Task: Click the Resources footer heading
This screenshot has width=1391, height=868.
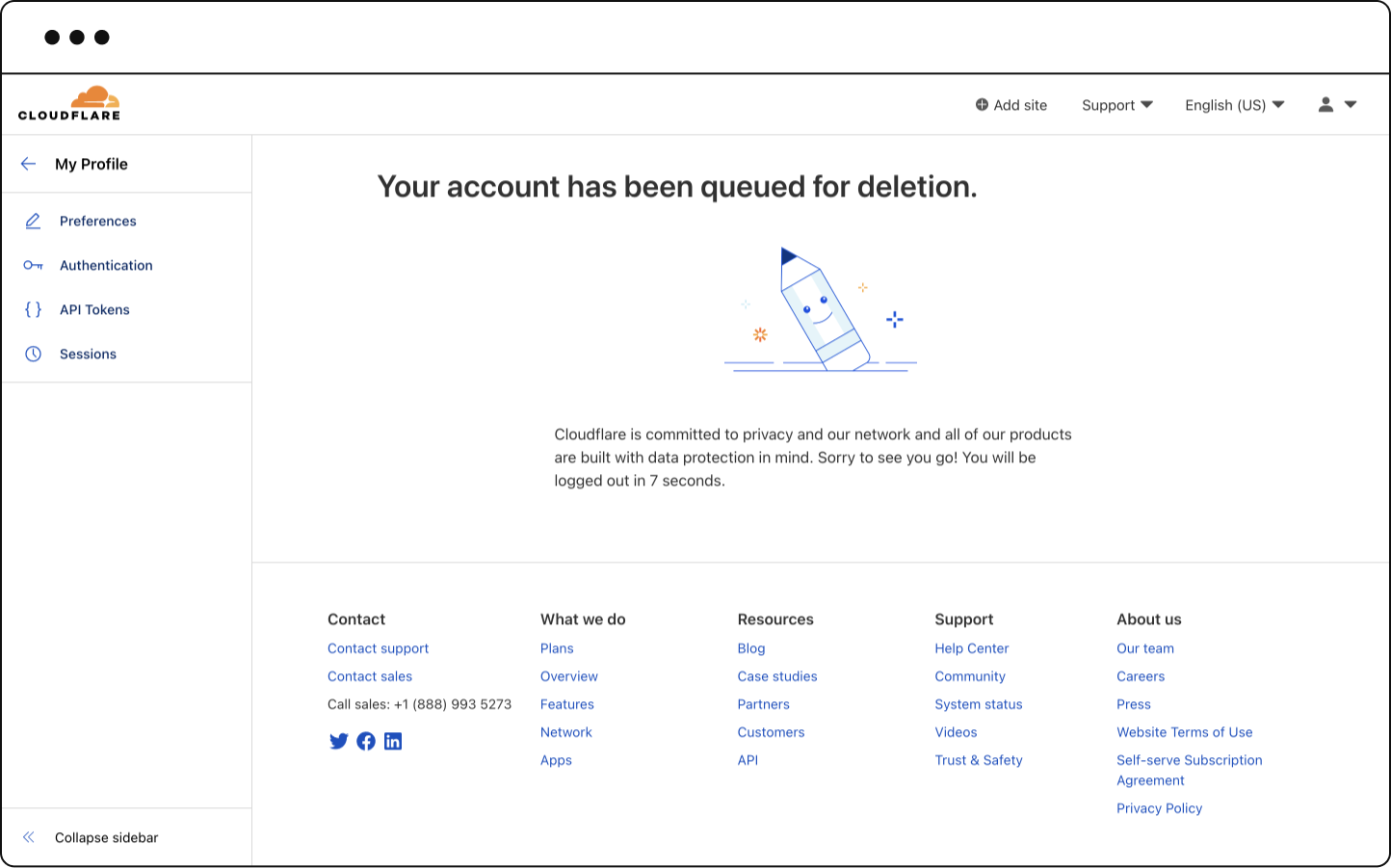Action: 775,619
